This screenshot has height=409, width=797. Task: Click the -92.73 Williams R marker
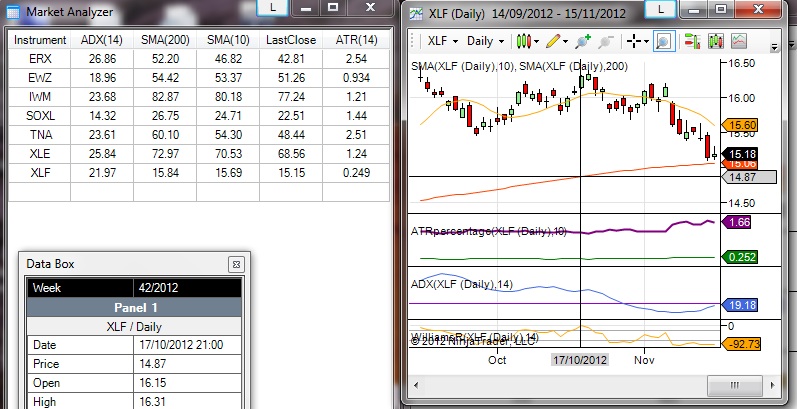point(741,344)
